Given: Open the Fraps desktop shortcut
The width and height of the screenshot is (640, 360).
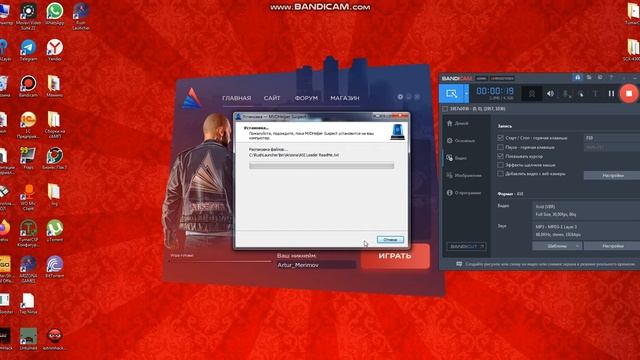Looking at the screenshot, I should [x=28, y=159].
